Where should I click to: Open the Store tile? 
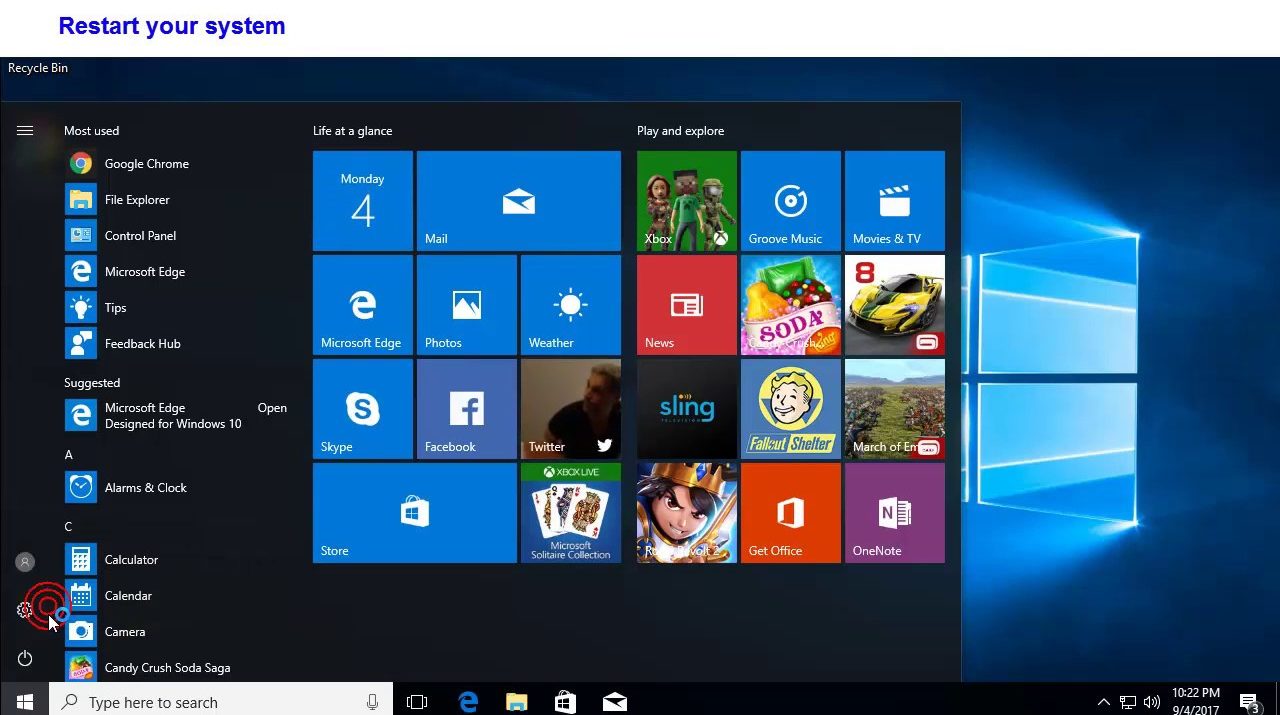(414, 513)
